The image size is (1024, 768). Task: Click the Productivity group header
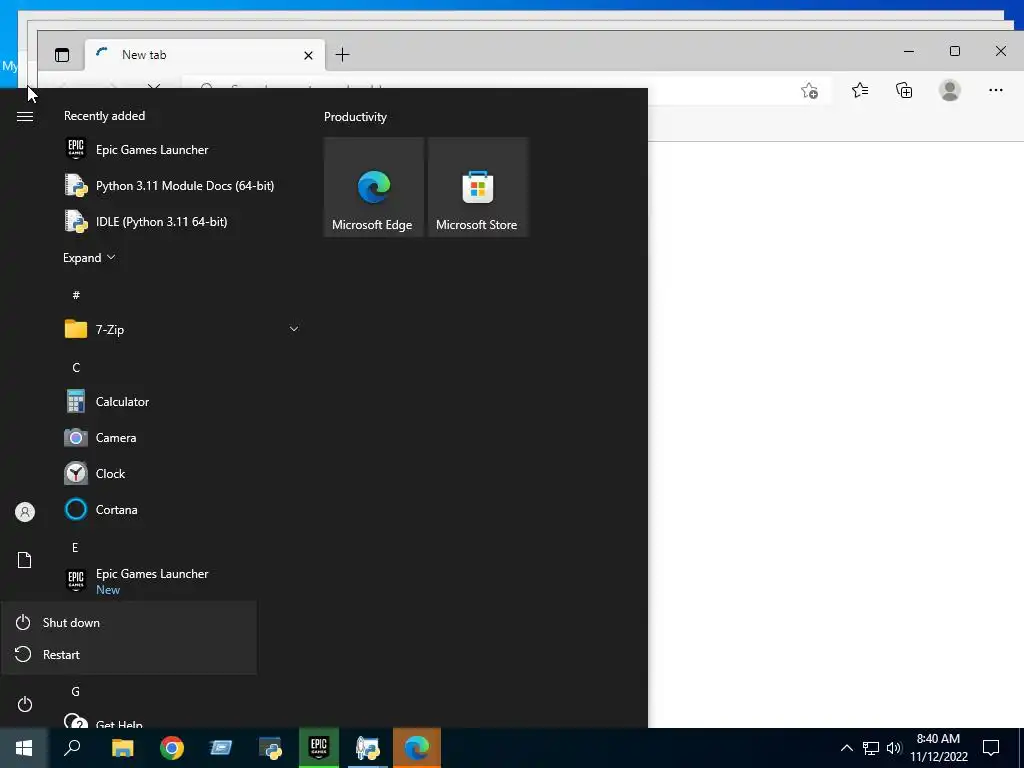(355, 117)
